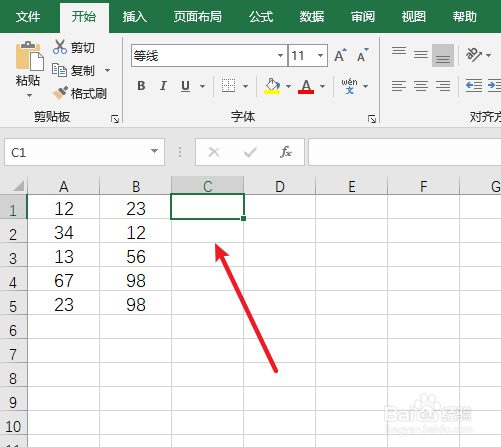Switch to the 审阅 (Review) tab
Image resolution: width=501 pixels, height=447 pixels.
[363, 17]
